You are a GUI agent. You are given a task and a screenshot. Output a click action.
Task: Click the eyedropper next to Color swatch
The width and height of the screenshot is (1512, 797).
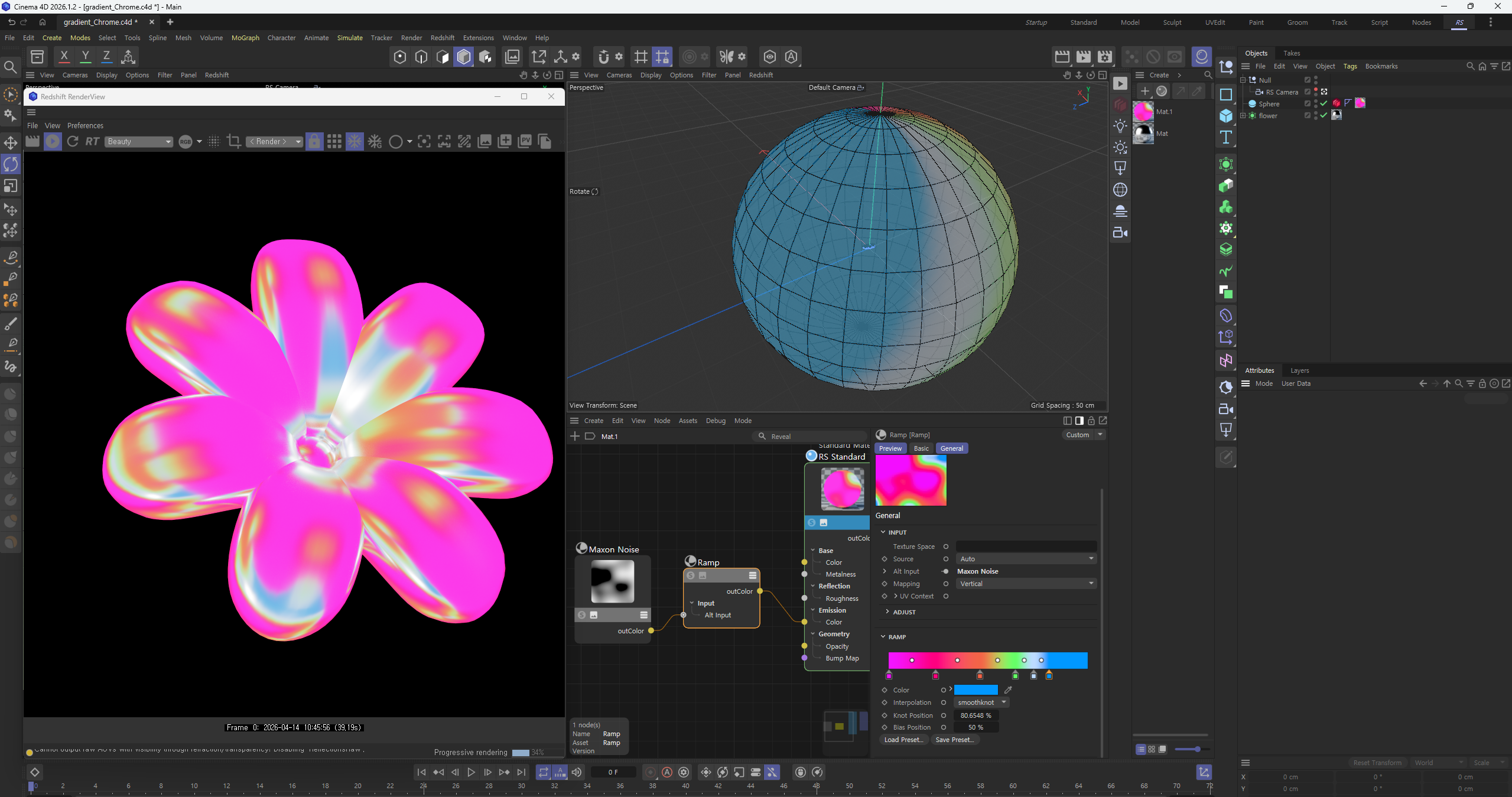[x=1008, y=689]
